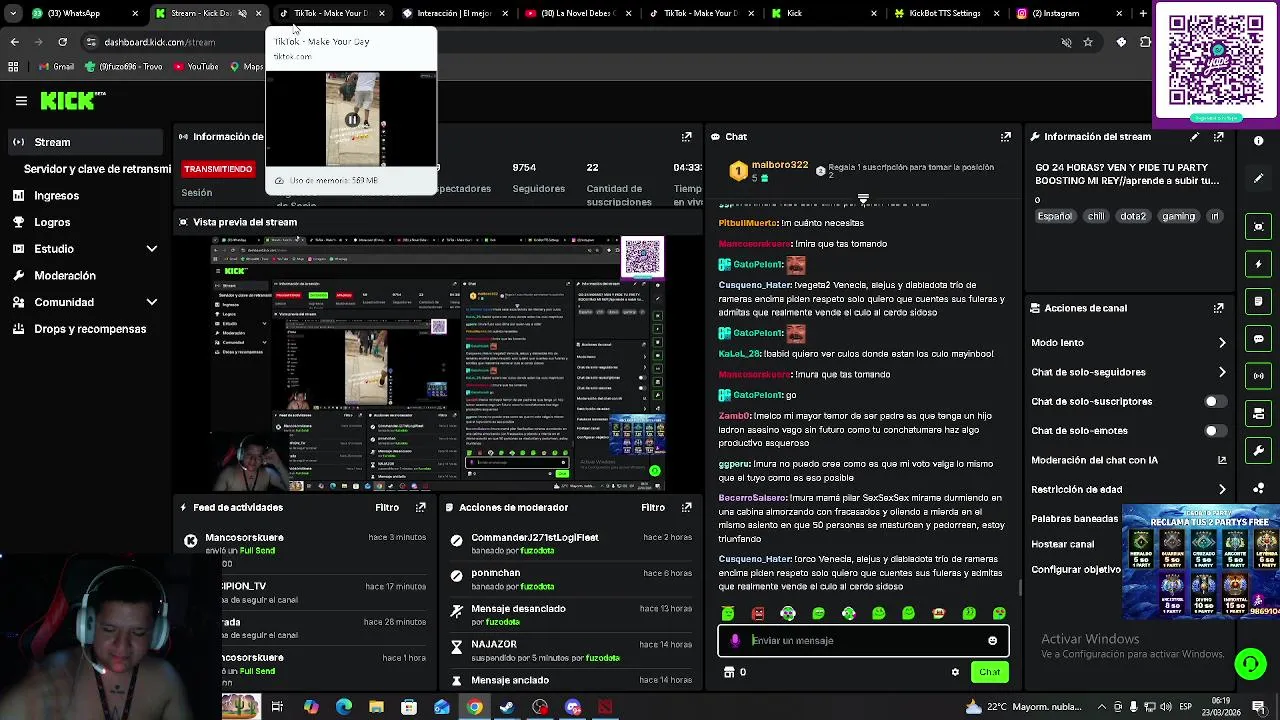Screen dimensions: 1280x720
Task: Open the Gmail bookmark
Action: [56, 67]
